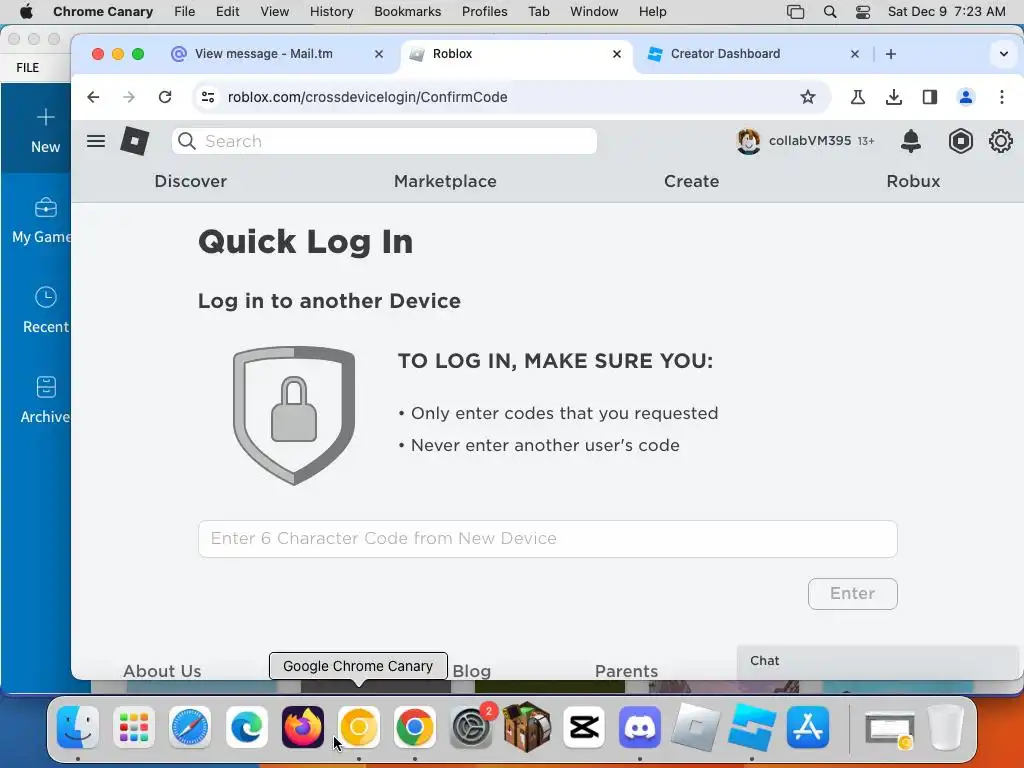Close the Creator Dashboard tab
The image size is (1024, 768).
point(855,54)
